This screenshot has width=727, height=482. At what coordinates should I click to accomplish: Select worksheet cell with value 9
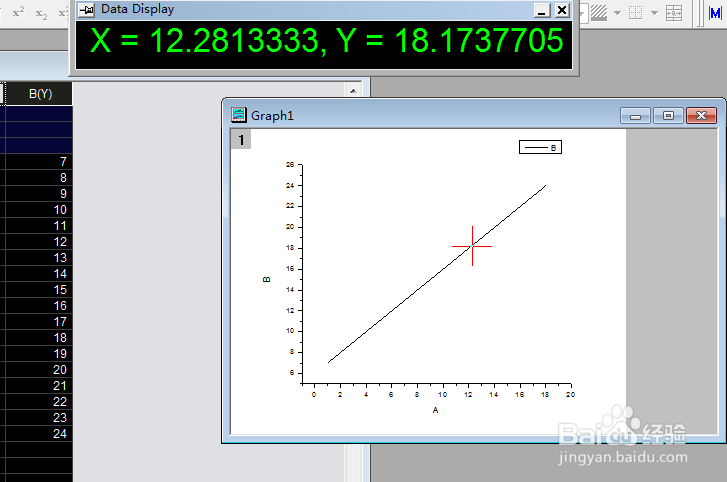click(39, 194)
